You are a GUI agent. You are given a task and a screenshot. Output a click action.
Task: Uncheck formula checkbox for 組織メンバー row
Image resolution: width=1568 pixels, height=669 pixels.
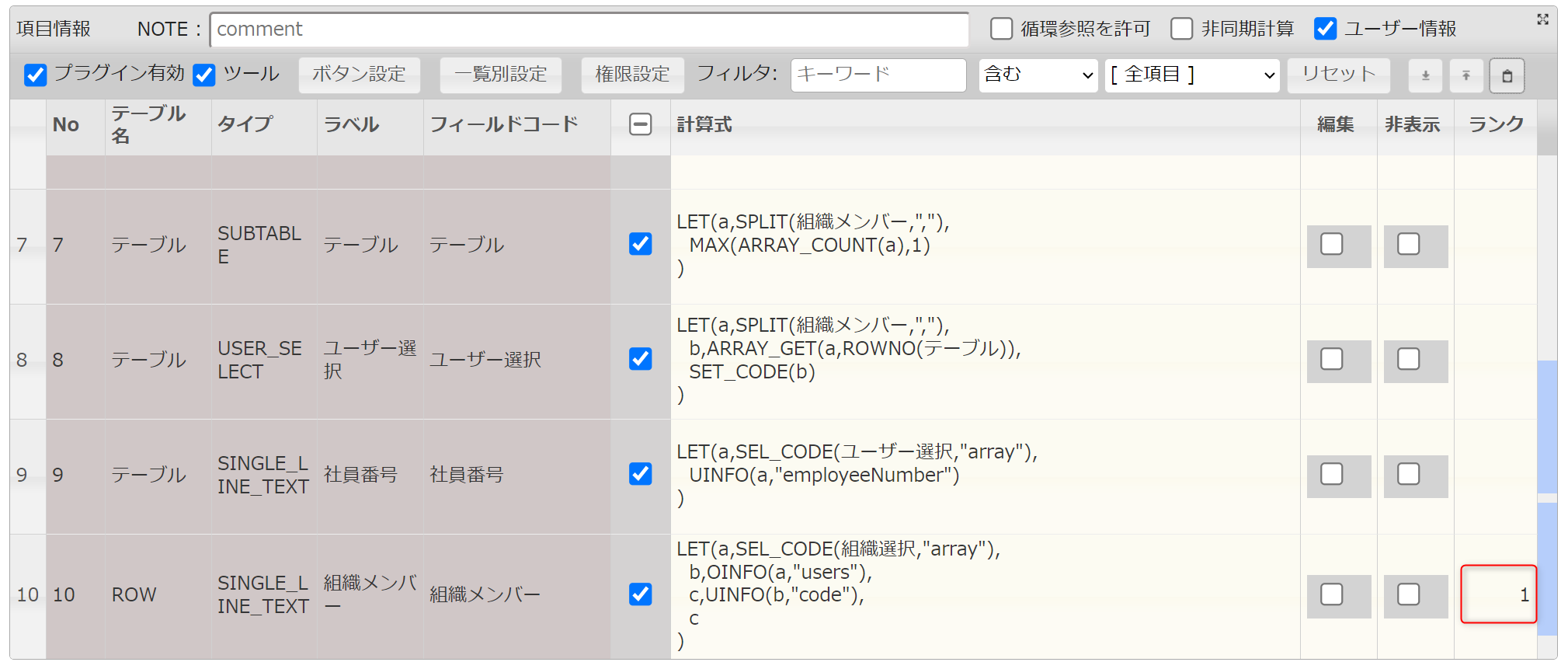(x=640, y=594)
